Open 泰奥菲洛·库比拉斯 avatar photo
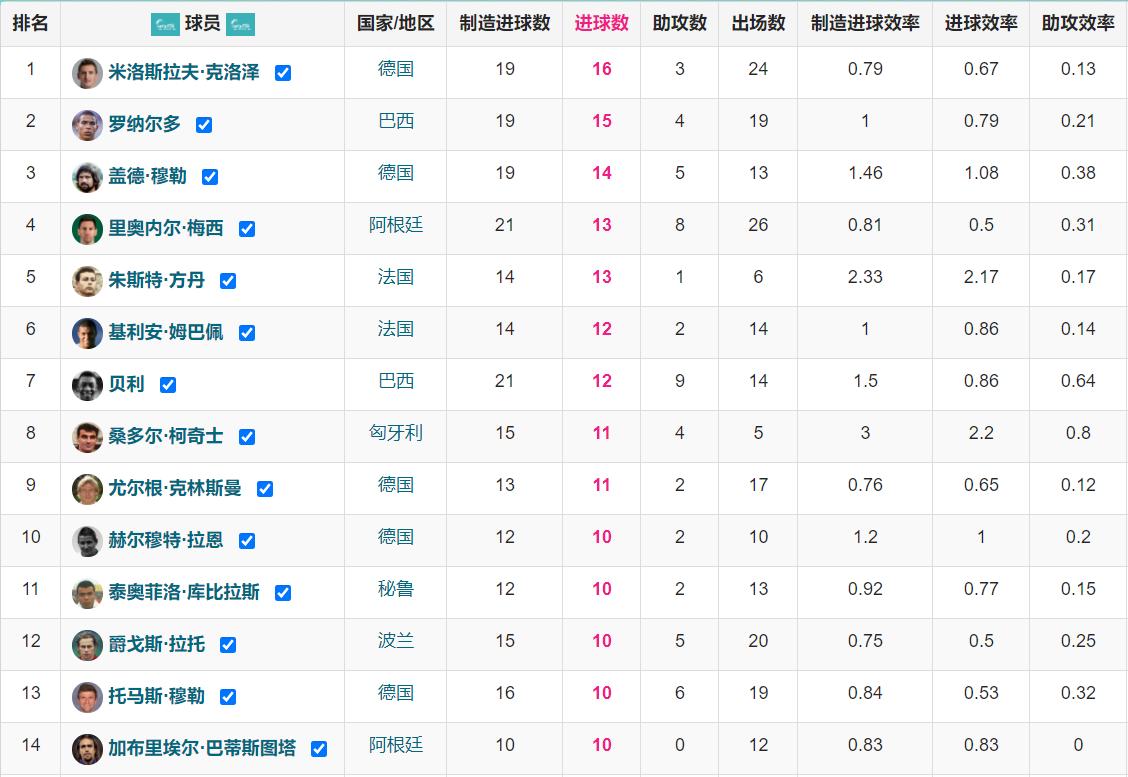1128x777 pixels. tap(87, 594)
